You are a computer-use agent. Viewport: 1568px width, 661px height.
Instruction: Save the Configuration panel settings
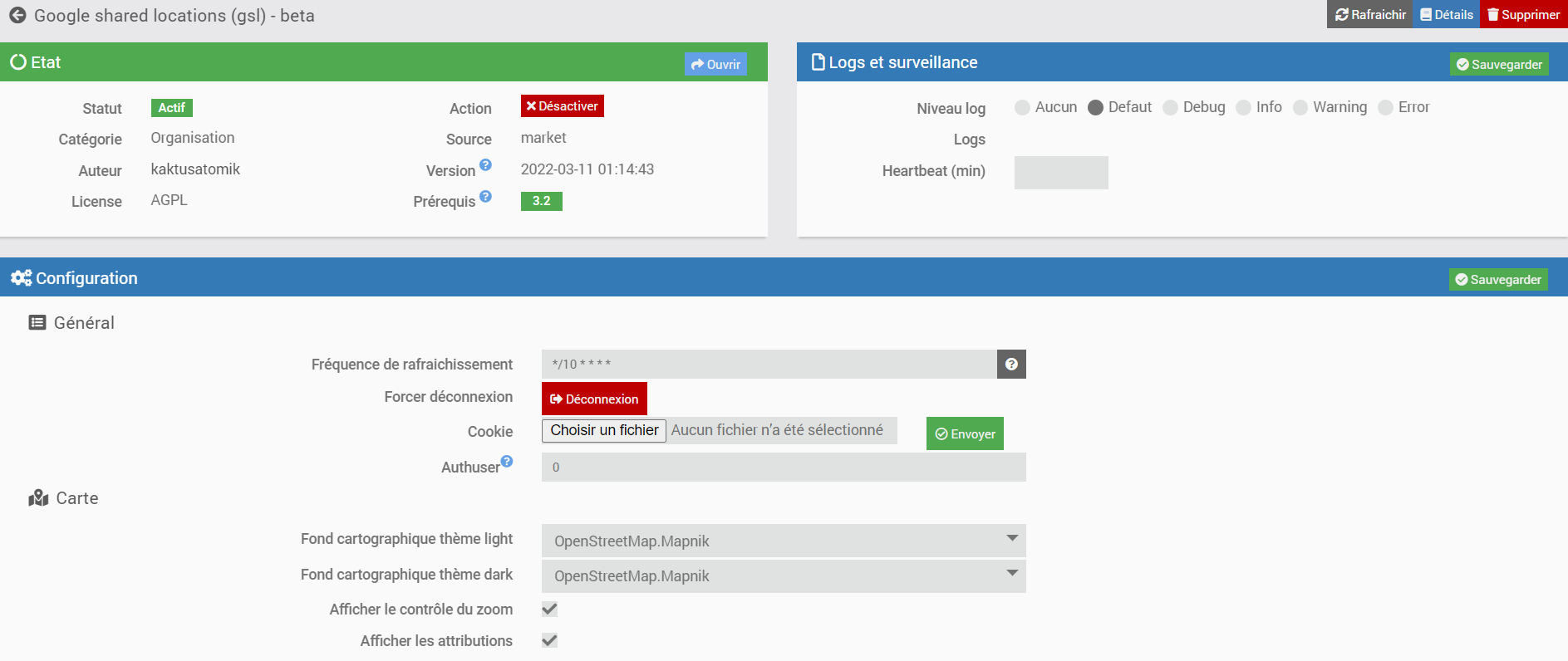click(1499, 280)
